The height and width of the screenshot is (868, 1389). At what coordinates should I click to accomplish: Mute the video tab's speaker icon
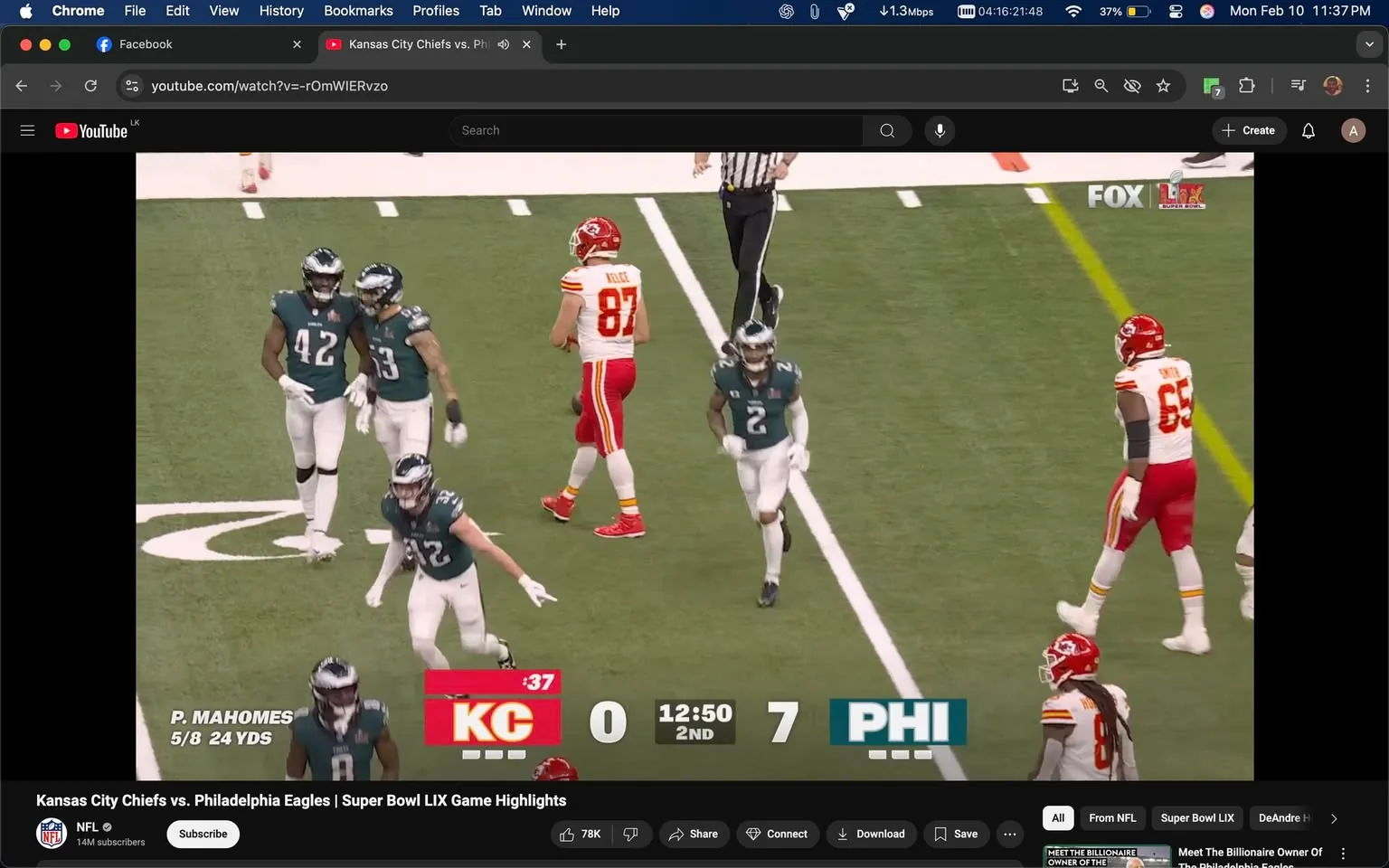click(503, 43)
